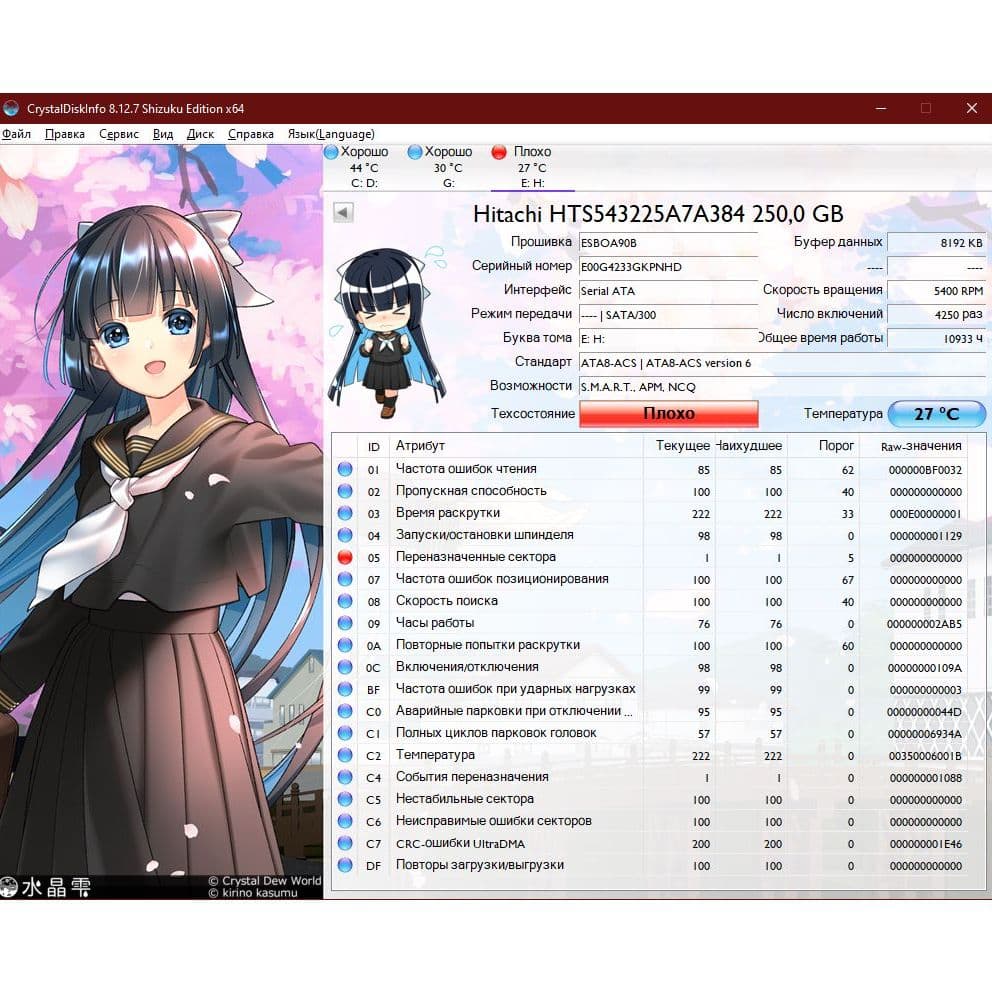The width and height of the screenshot is (992, 1000).
Task: Click status icon of Пропускная способность row
Action: pos(345,491)
